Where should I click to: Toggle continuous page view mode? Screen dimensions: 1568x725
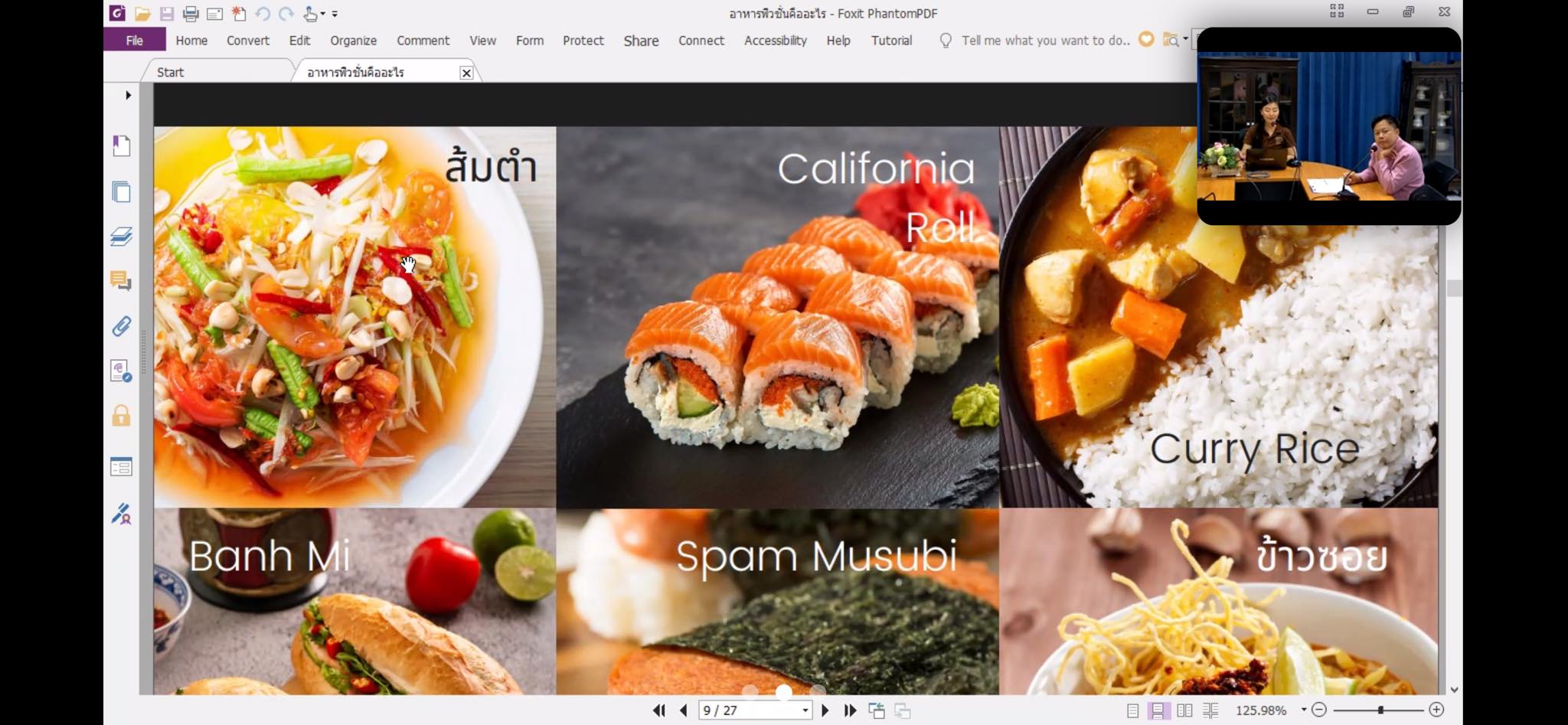coord(1158,710)
